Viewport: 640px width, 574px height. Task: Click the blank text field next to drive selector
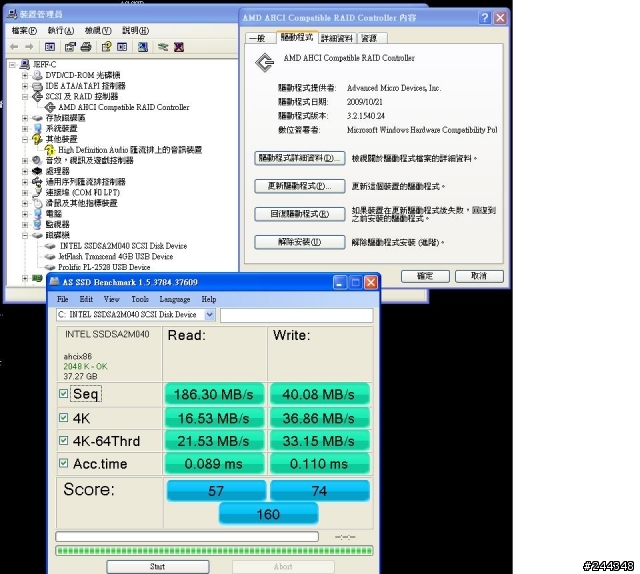point(296,315)
